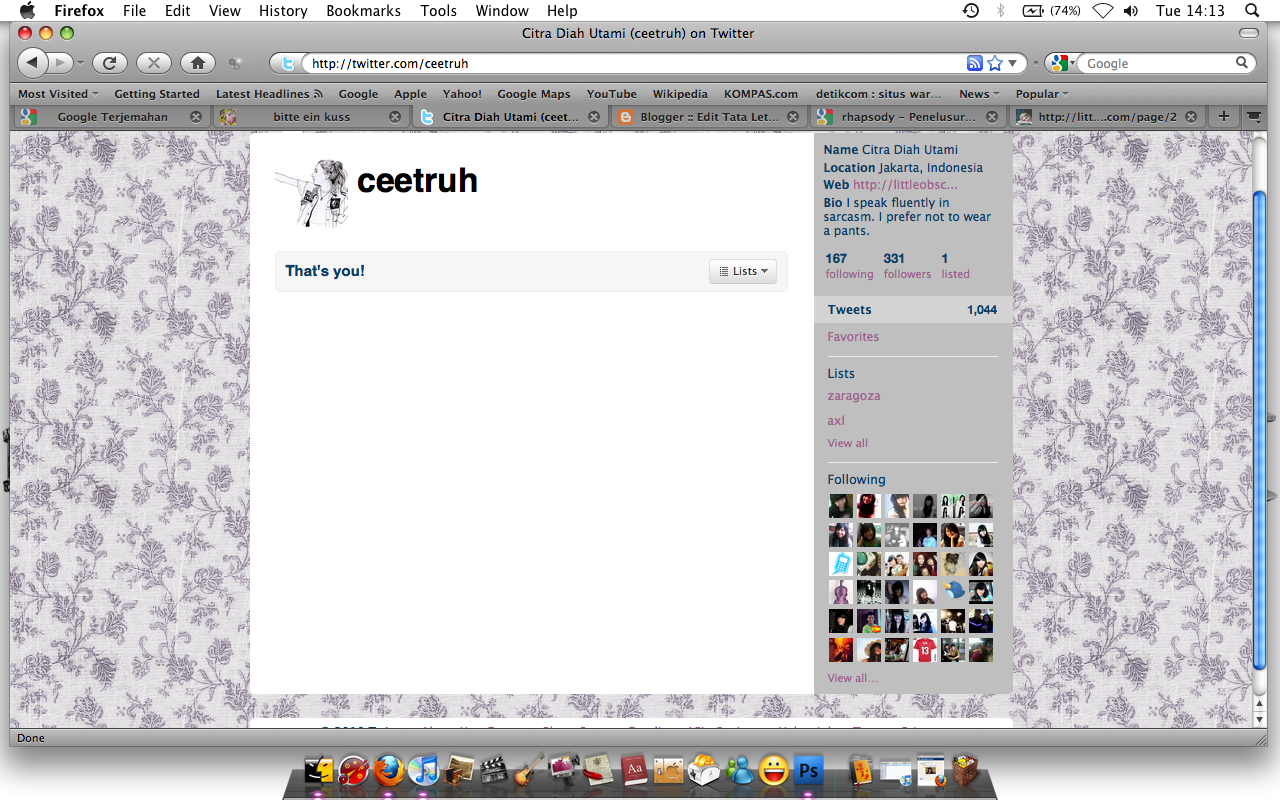Image resolution: width=1280 pixels, height=800 pixels.
Task: Open the zaragoza list link
Action: (854, 396)
